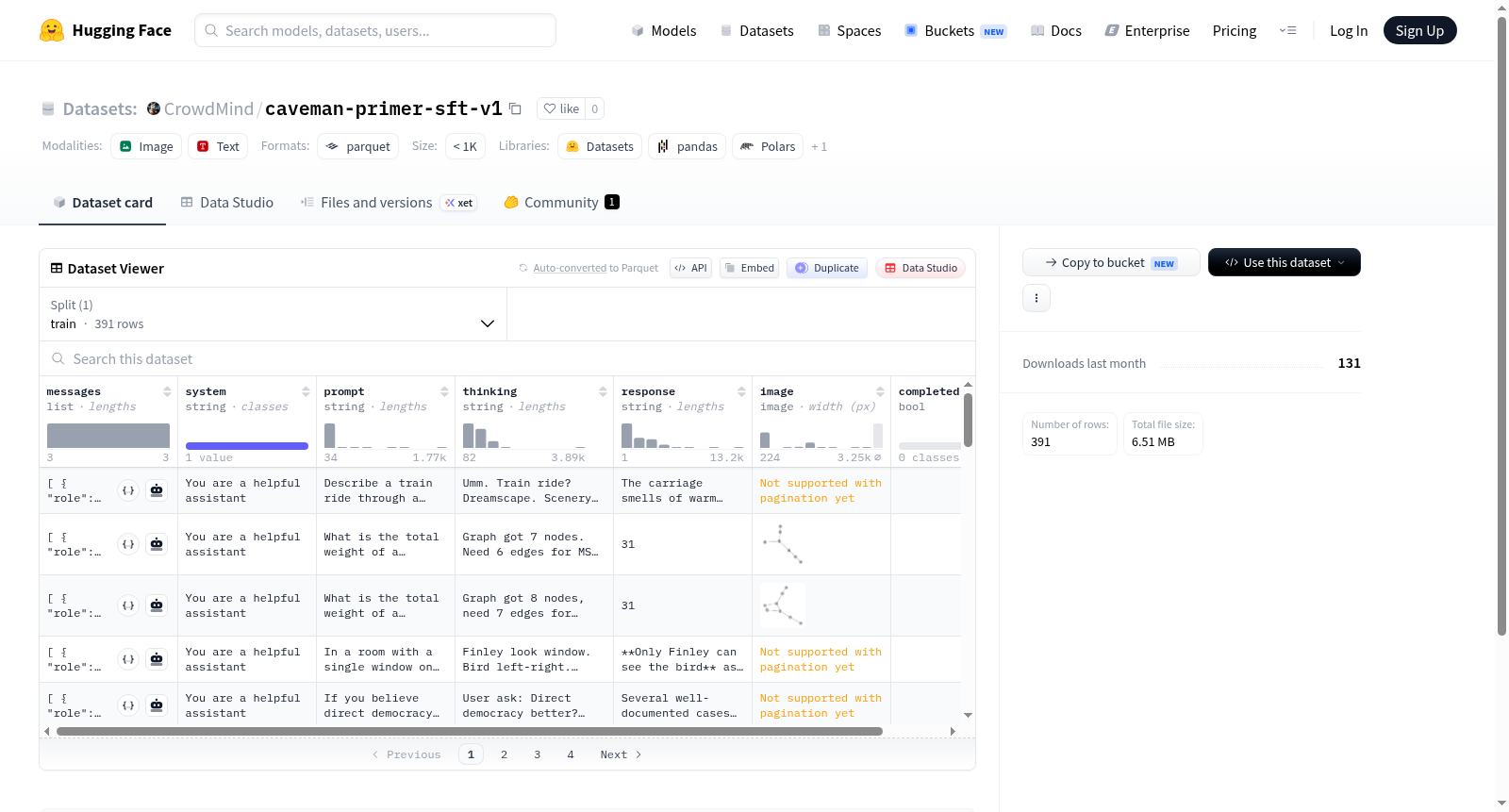
Task: Click the API button in Dataset Viewer
Action: pyautogui.click(x=690, y=268)
